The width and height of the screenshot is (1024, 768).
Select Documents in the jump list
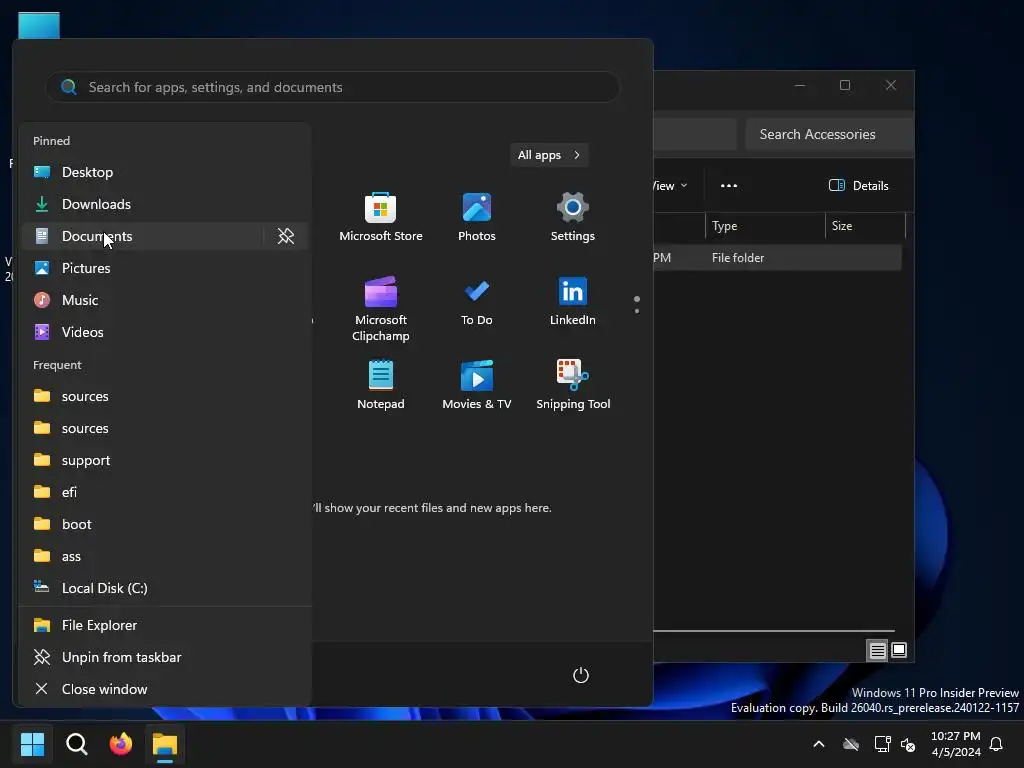point(142,236)
